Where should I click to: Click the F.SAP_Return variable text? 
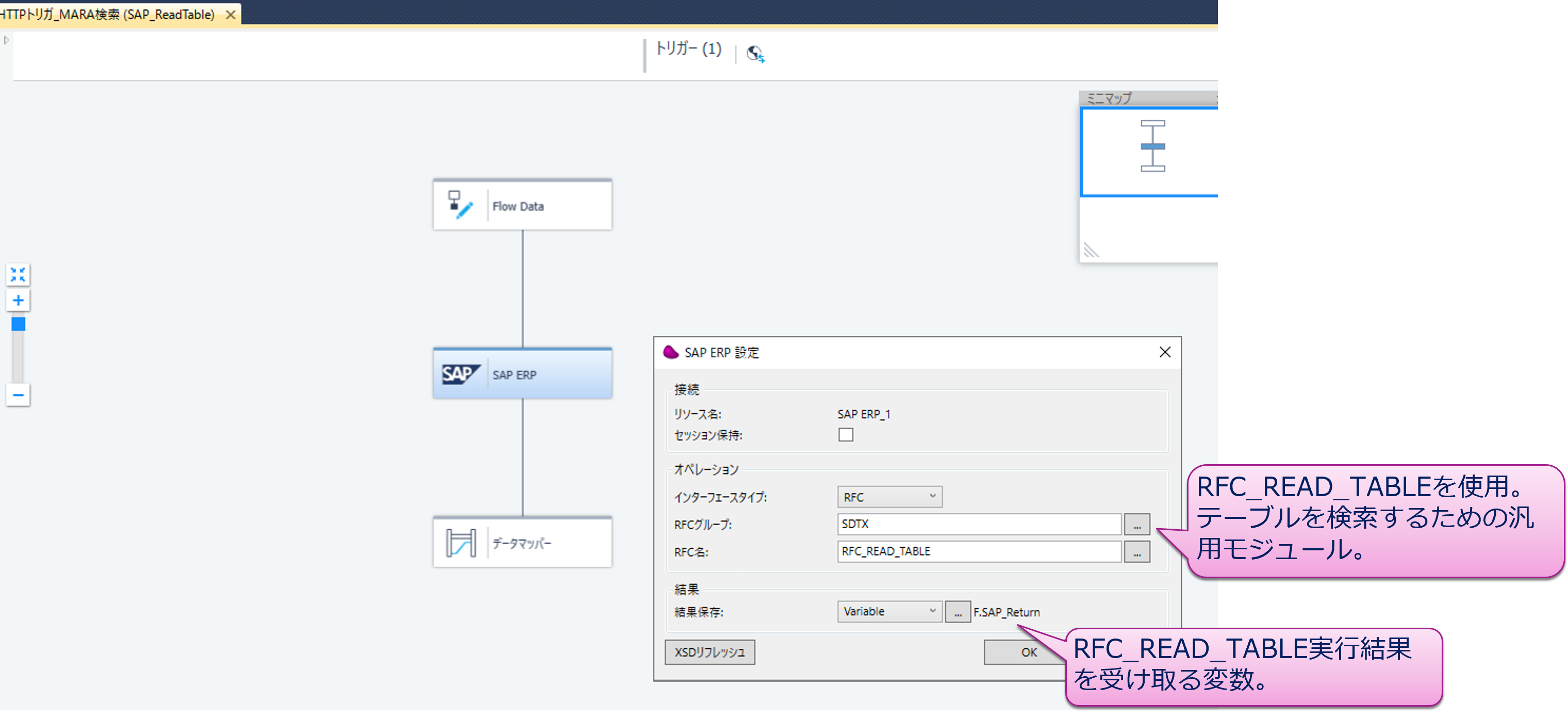1006,612
